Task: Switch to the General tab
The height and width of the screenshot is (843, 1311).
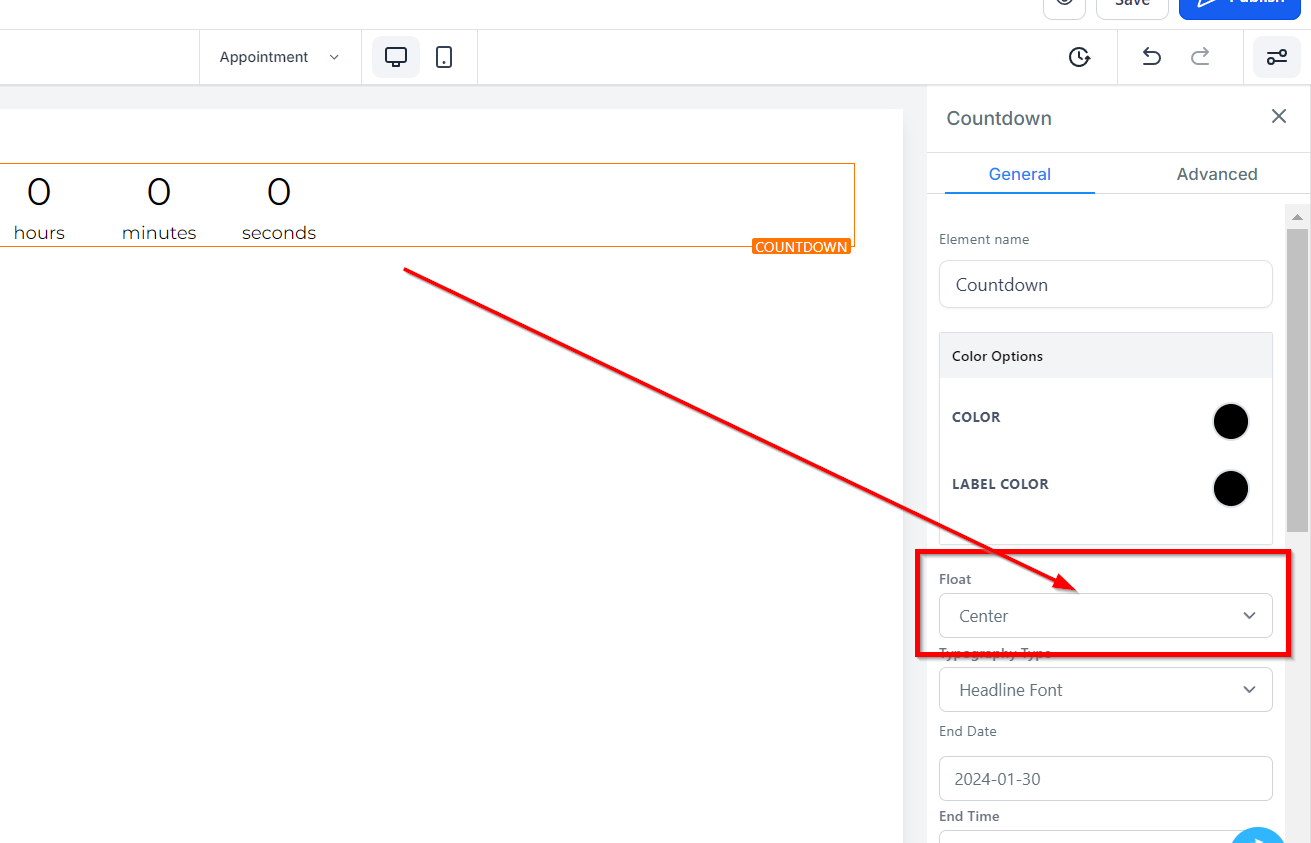Action: pos(1020,174)
